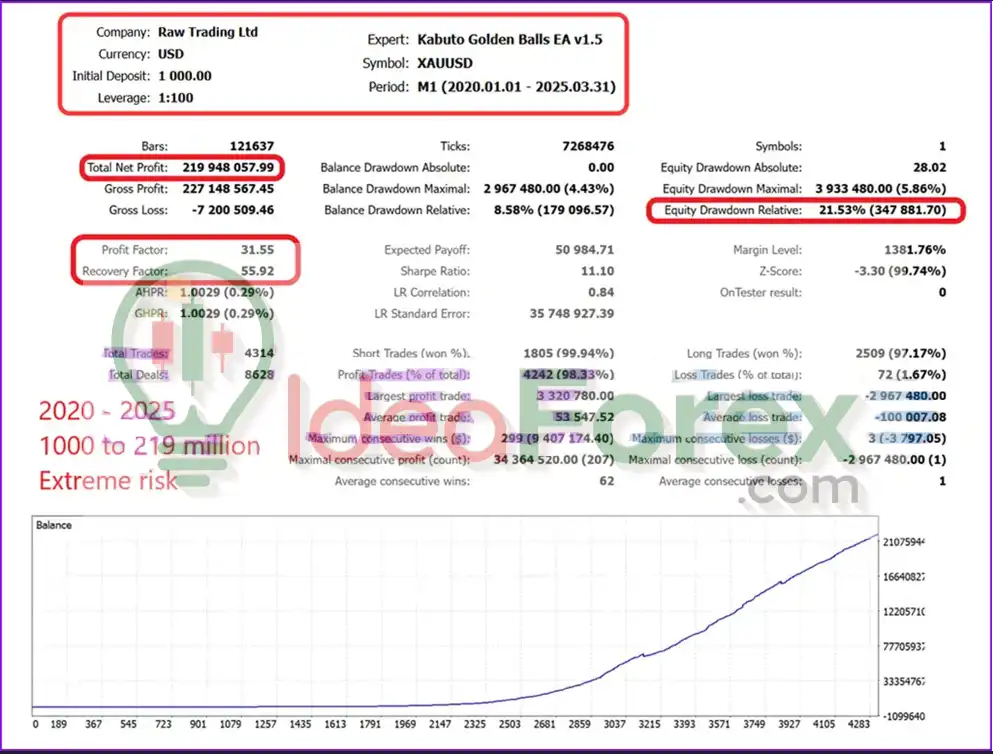Select the ticks value 7268476
The width and height of the screenshot is (993, 754).
(x=588, y=146)
